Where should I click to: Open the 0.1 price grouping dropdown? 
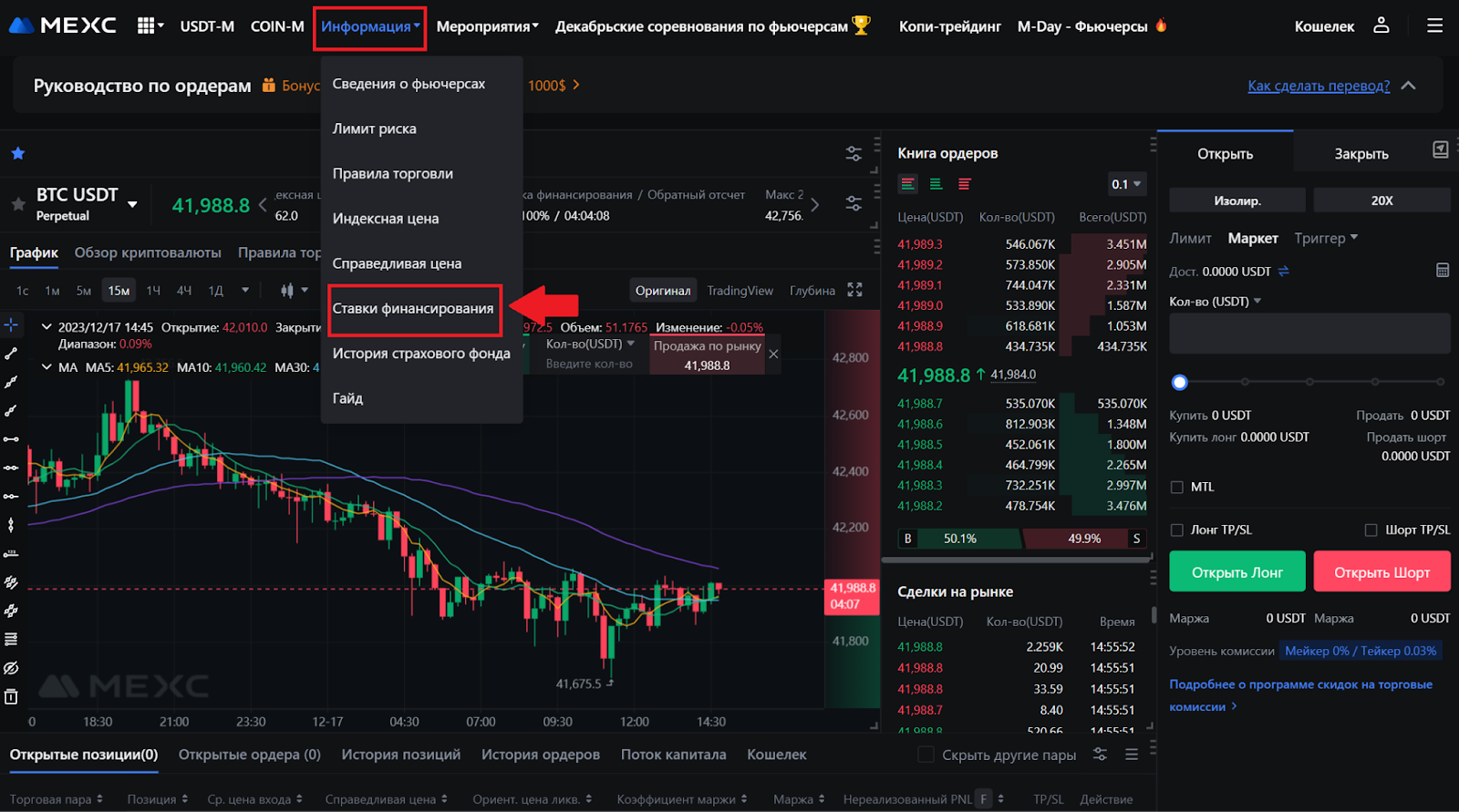click(1126, 184)
